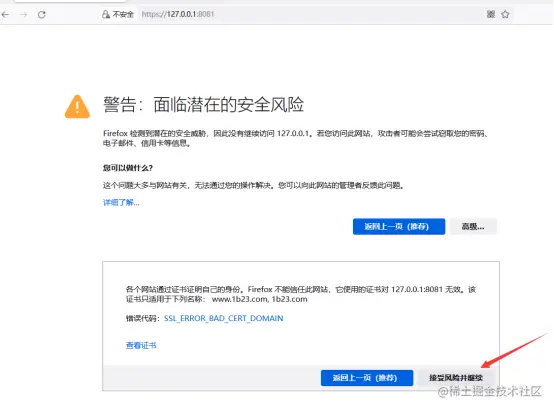Click the browser back arrow
This screenshot has width=554, height=410.
(x=5, y=14)
